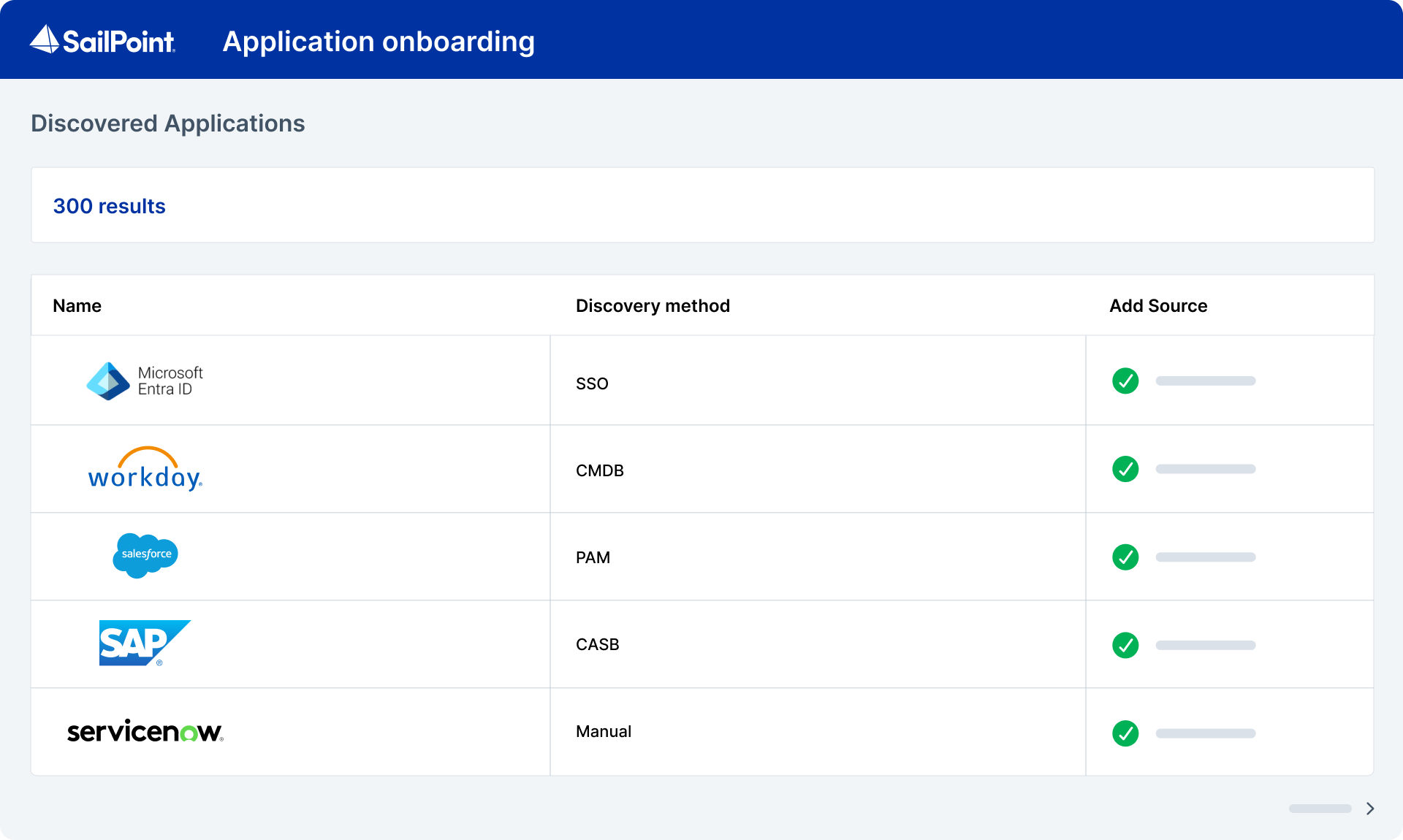Click the 300 results link

pos(110,206)
